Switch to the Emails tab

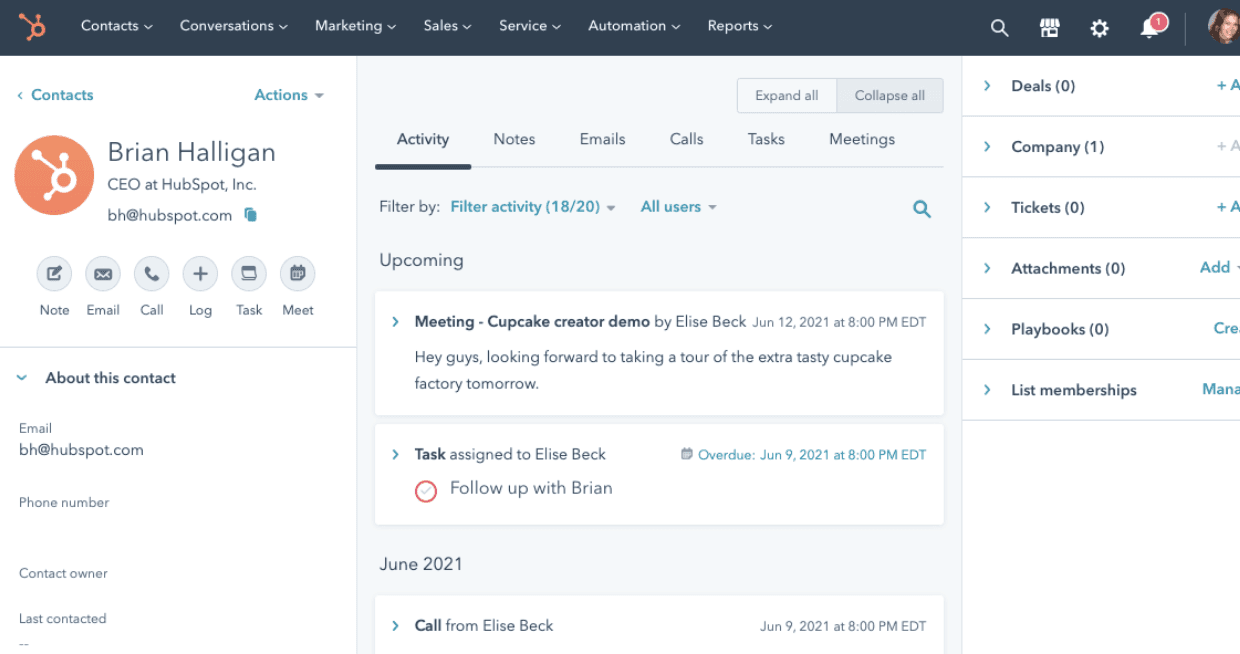point(602,140)
